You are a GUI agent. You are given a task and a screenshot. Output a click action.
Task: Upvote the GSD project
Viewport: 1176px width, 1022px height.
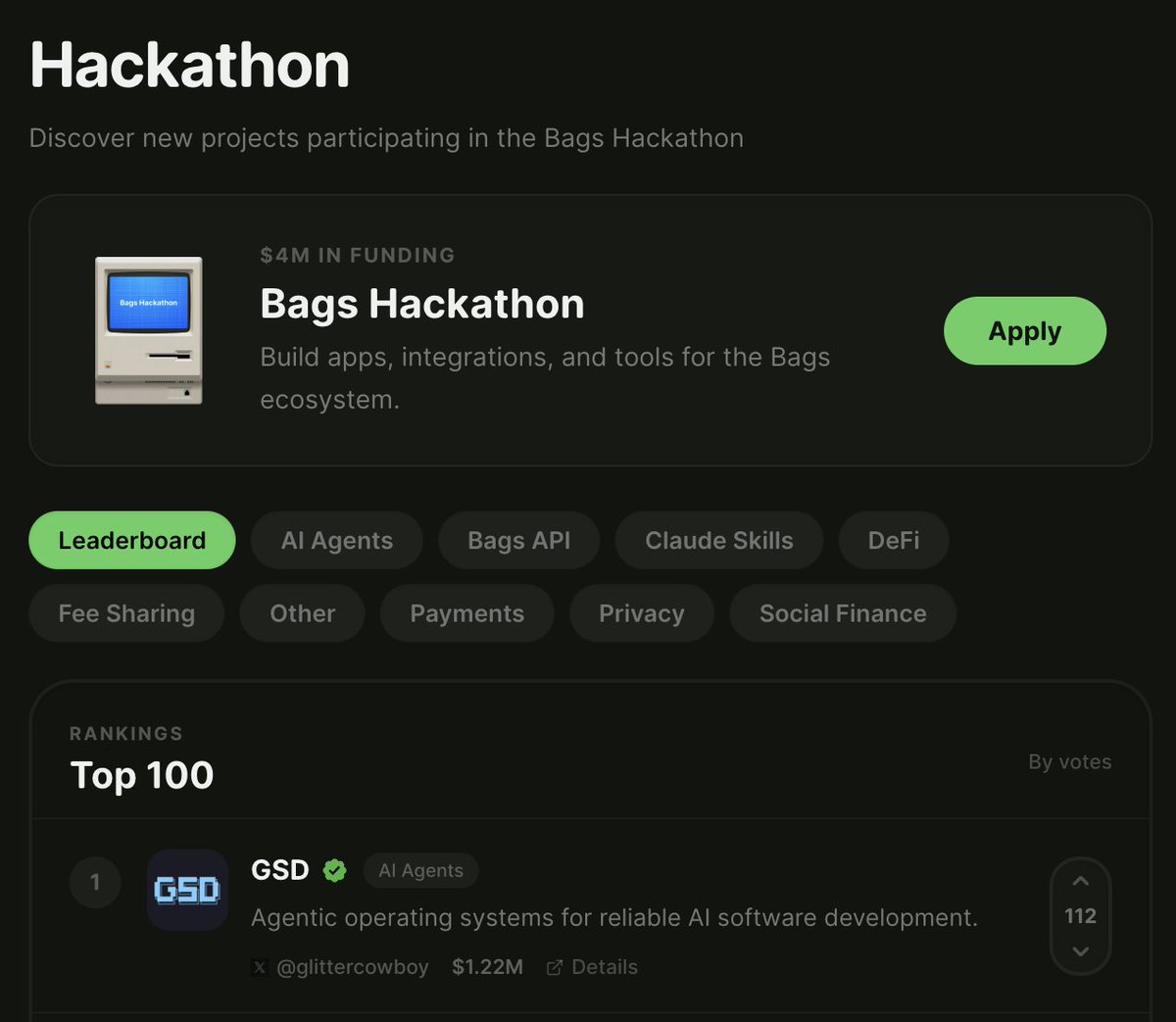(1081, 881)
